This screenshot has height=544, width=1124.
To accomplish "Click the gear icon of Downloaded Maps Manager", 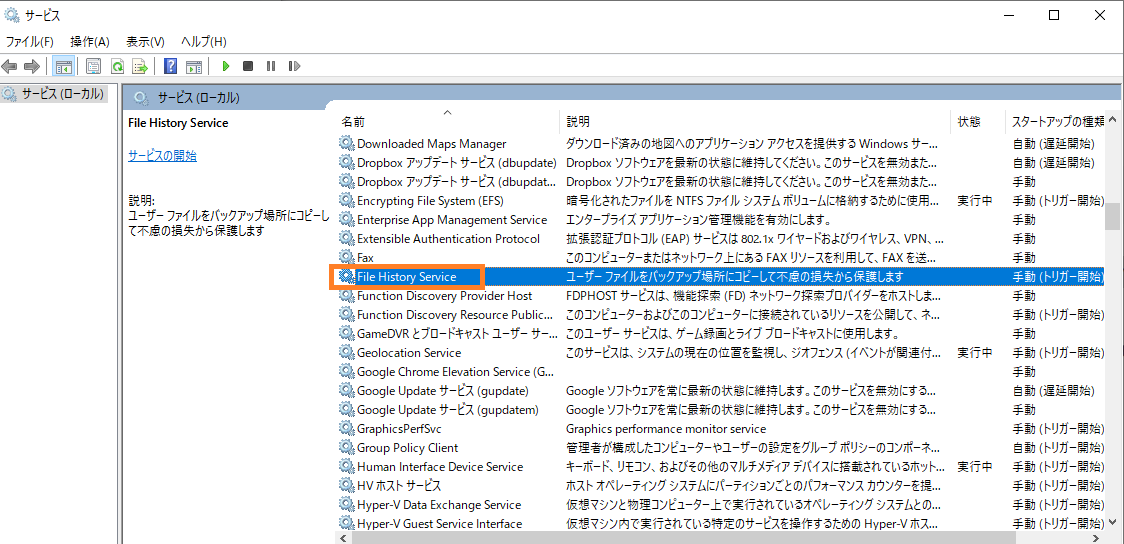I will 347,143.
